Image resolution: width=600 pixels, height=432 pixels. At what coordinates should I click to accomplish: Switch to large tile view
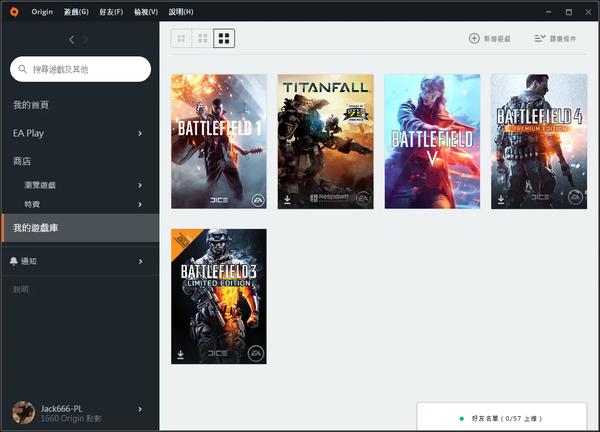tap(224, 38)
